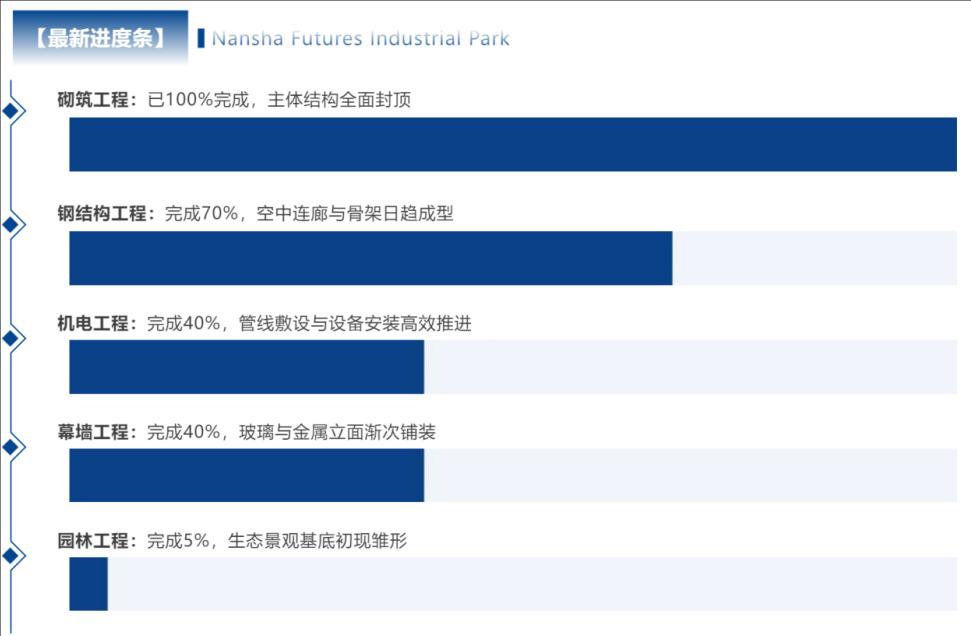Select the 【最新进度条】 header tab
This screenshot has height=636, width=971.
tap(100, 39)
